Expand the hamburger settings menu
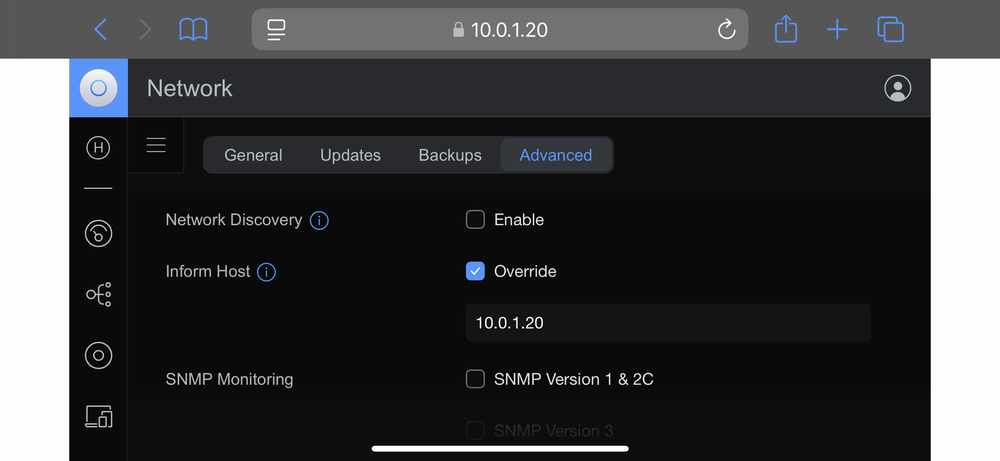 click(156, 145)
